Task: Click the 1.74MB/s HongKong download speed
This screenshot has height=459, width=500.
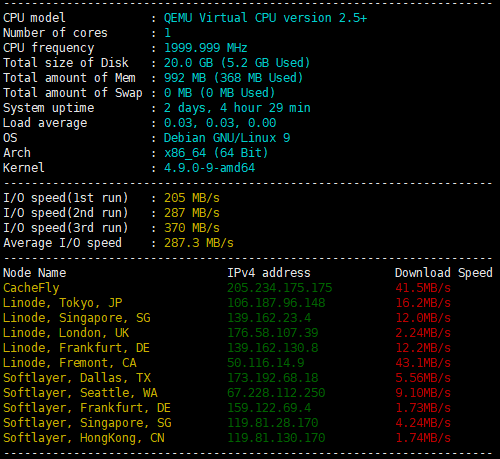Action: pyautogui.click(x=423, y=438)
